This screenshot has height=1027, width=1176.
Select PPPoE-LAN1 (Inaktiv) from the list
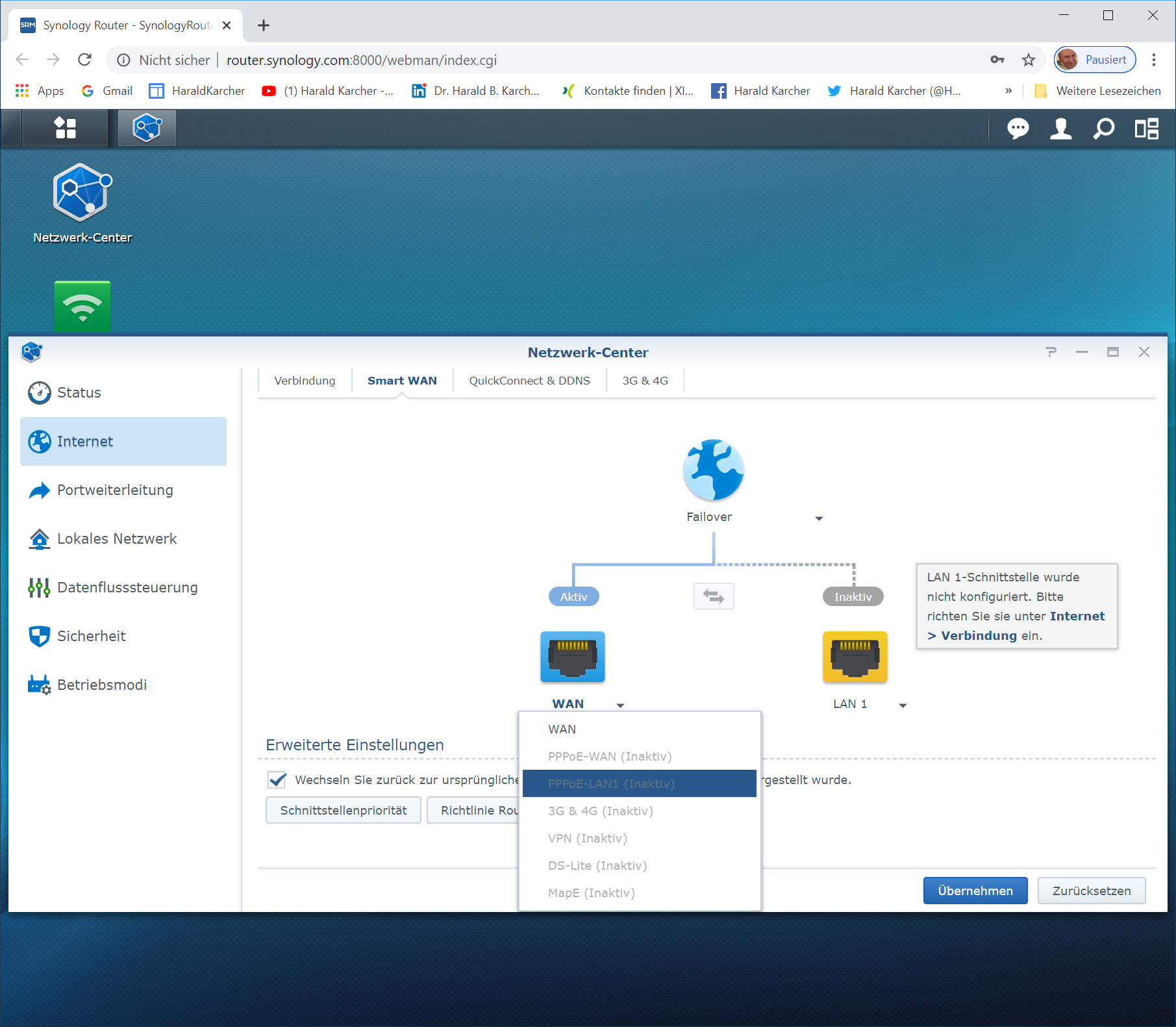pyautogui.click(x=639, y=783)
